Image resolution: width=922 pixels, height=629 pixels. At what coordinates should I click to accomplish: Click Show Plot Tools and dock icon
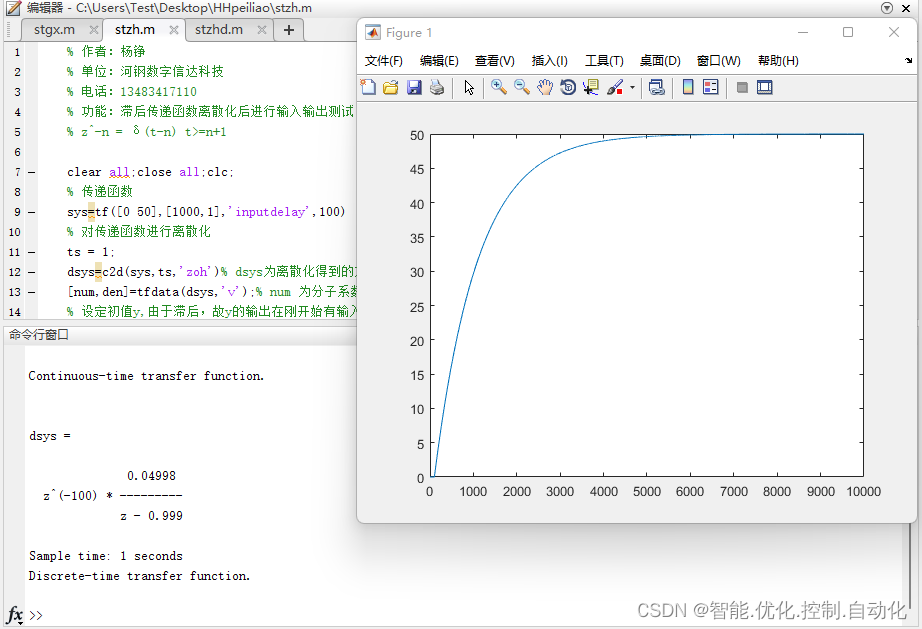click(x=764, y=88)
